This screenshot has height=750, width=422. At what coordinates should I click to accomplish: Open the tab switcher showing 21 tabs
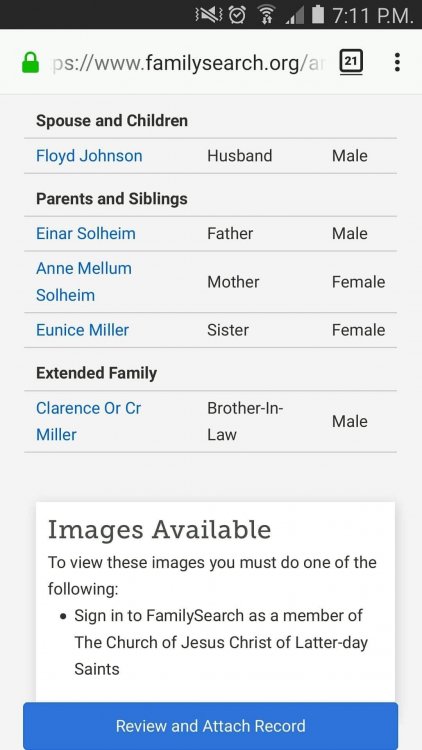click(x=351, y=62)
